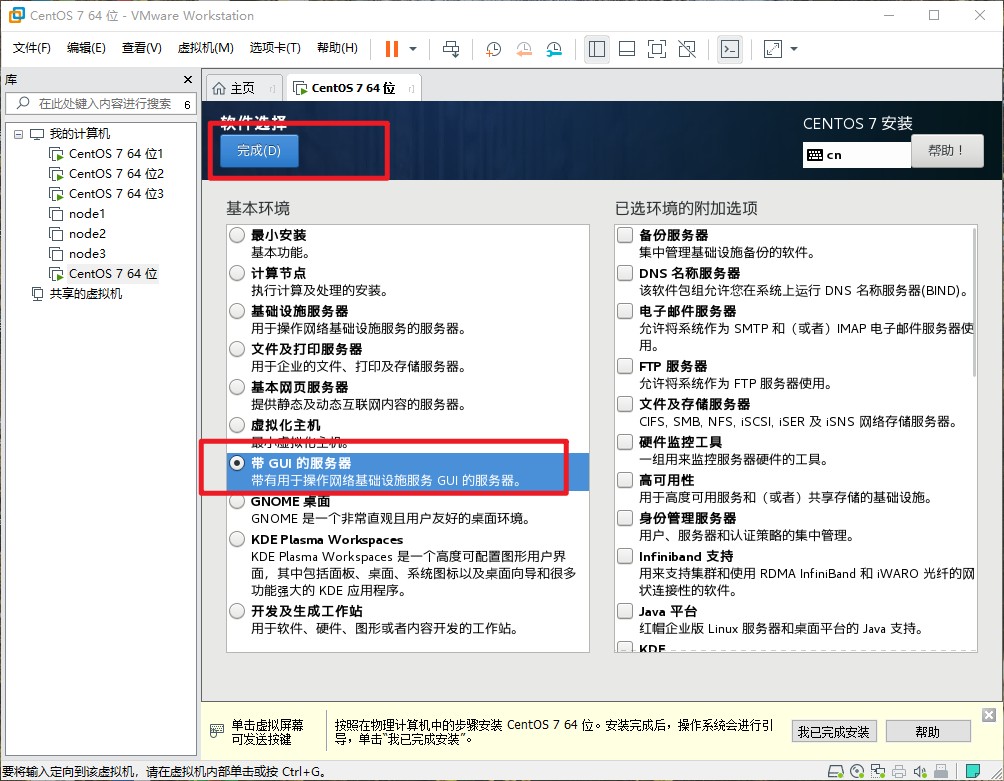The height and width of the screenshot is (781, 1004).
Task: Select CentOS 7 64 位3 in library
Action: [107, 193]
